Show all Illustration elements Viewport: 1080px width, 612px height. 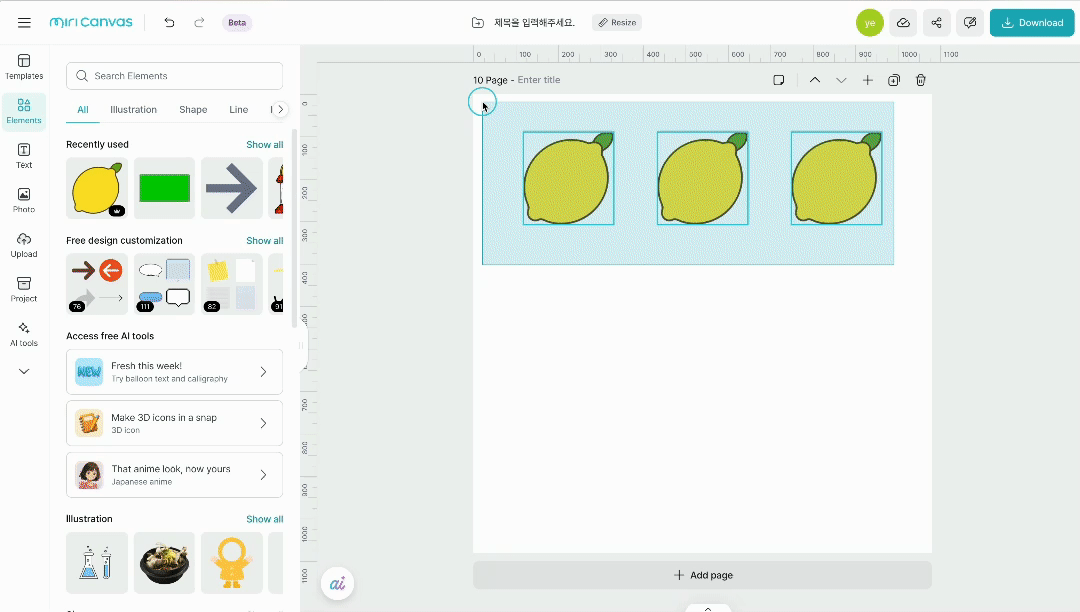(x=264, y=519)
